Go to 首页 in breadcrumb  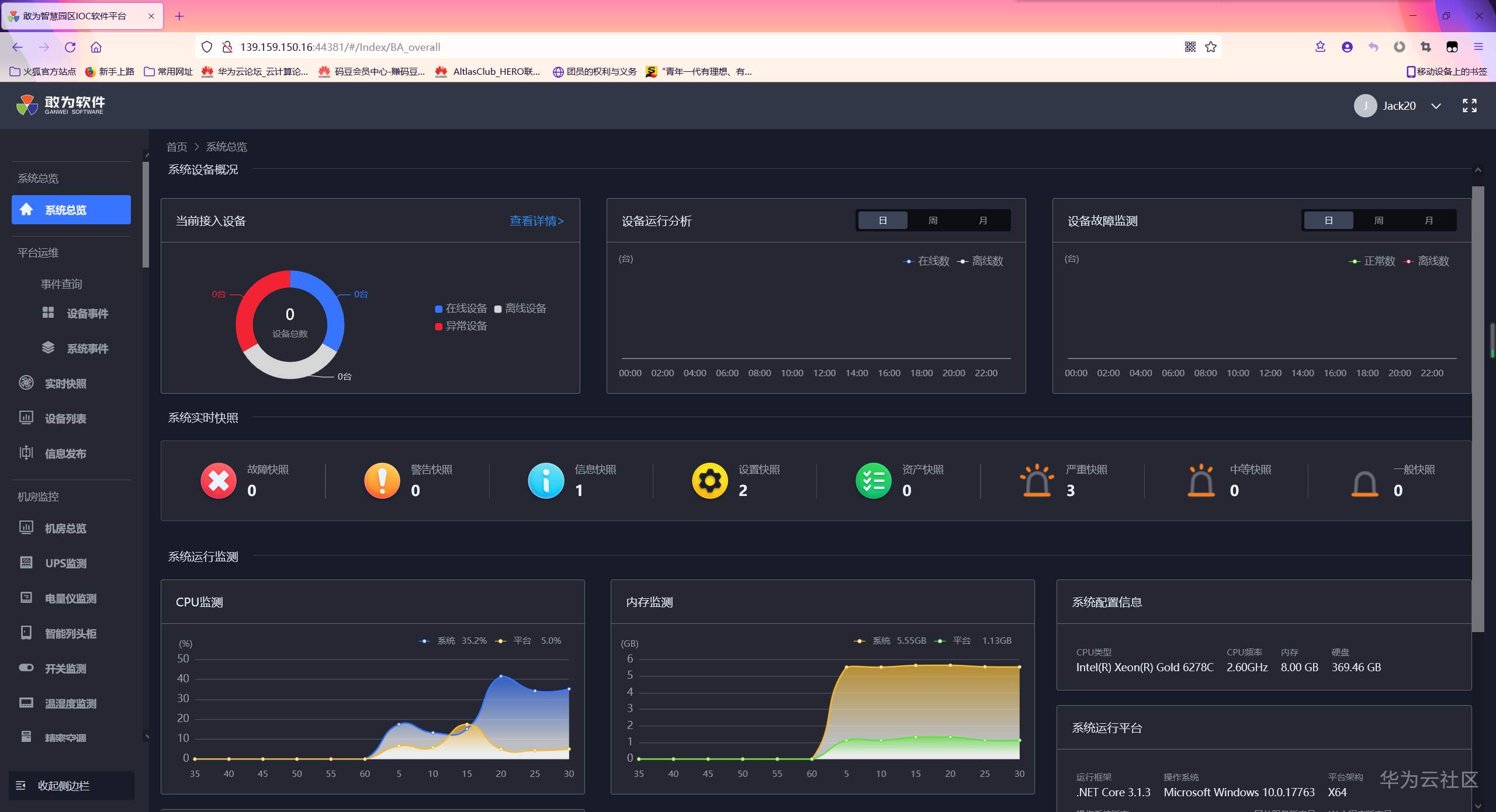pyautogui.click(x=176, y=147)
